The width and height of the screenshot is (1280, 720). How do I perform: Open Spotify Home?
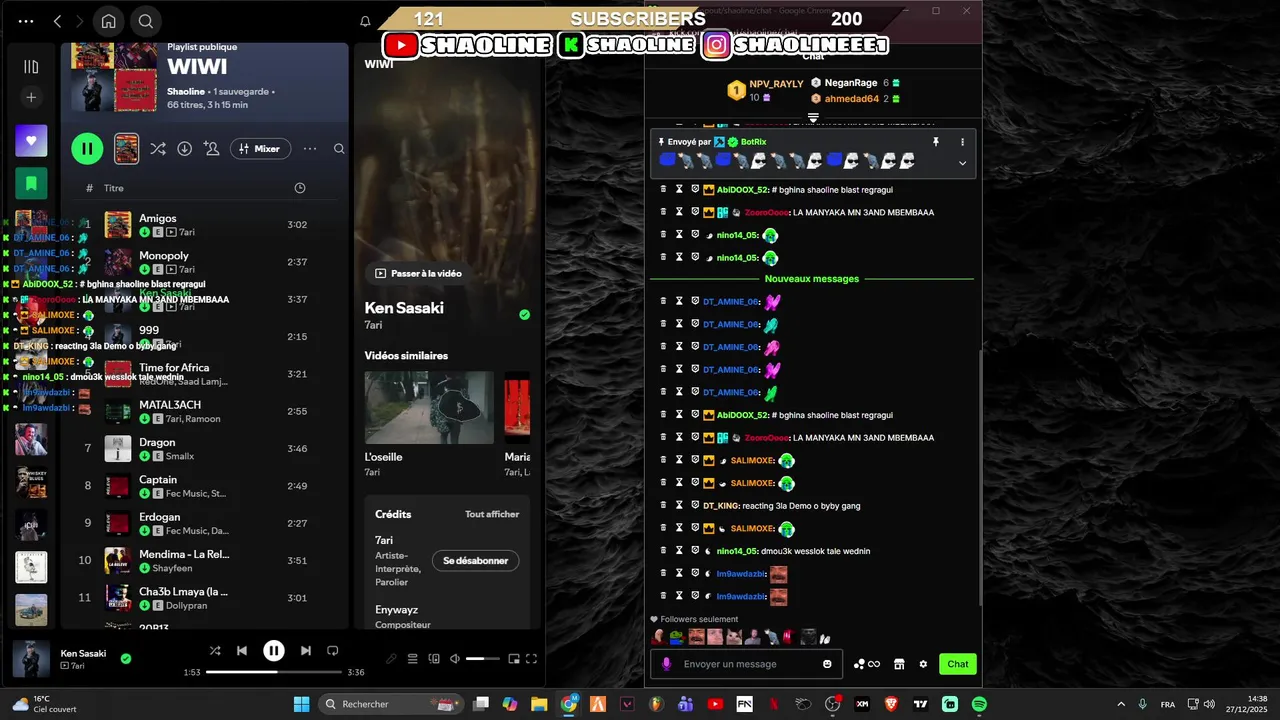point(108,21)
